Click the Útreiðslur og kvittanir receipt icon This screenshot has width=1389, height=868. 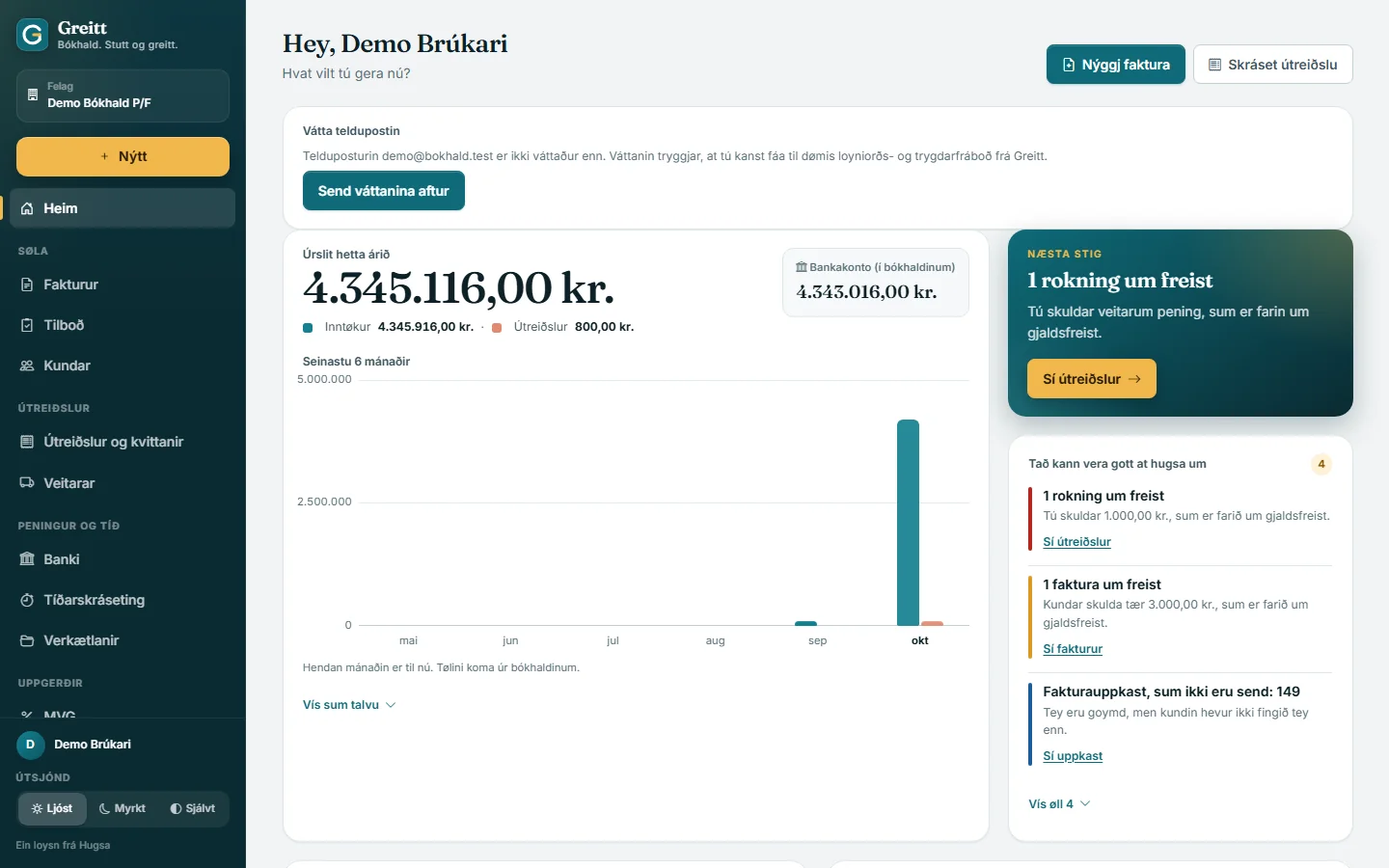tap(27, 442)
